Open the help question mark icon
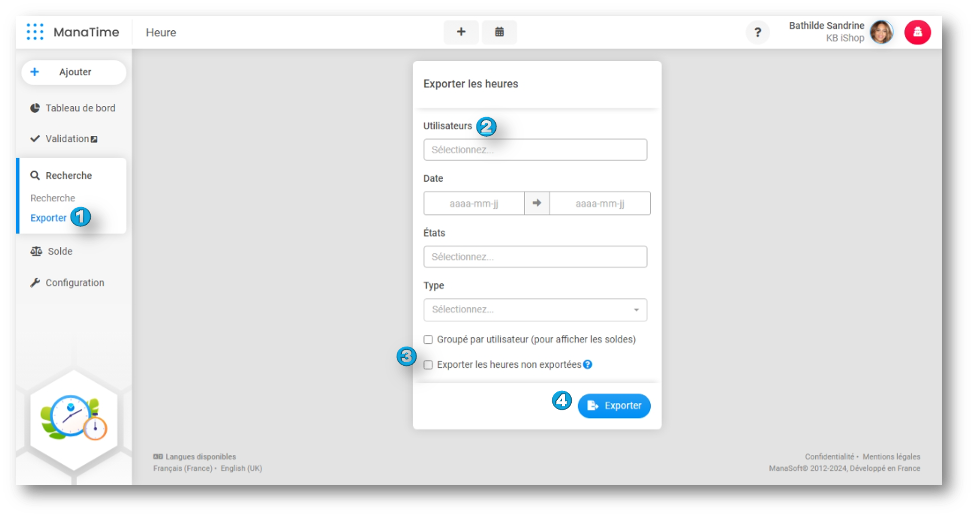 757,33
